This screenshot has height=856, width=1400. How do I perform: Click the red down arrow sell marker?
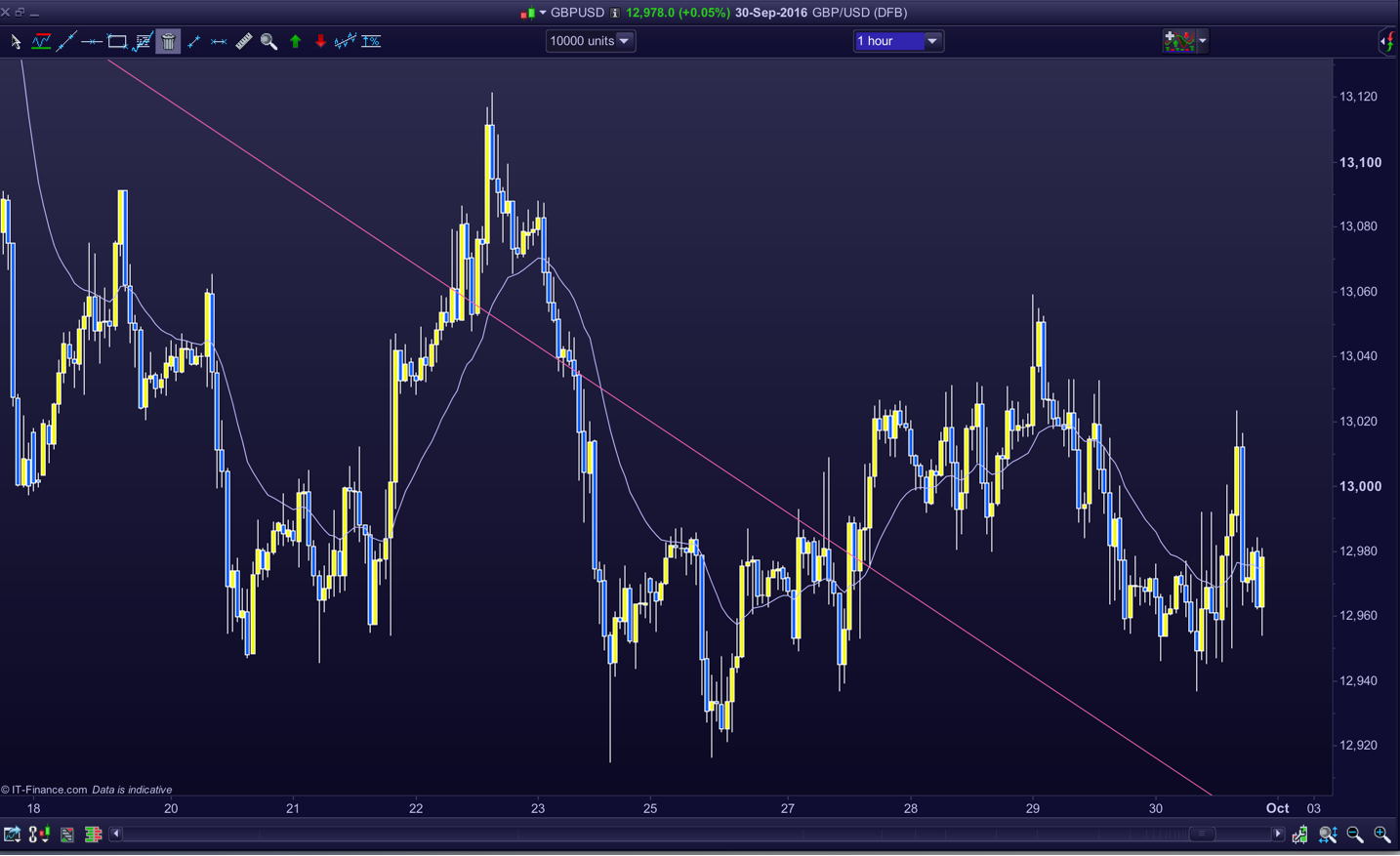point(320,41)
